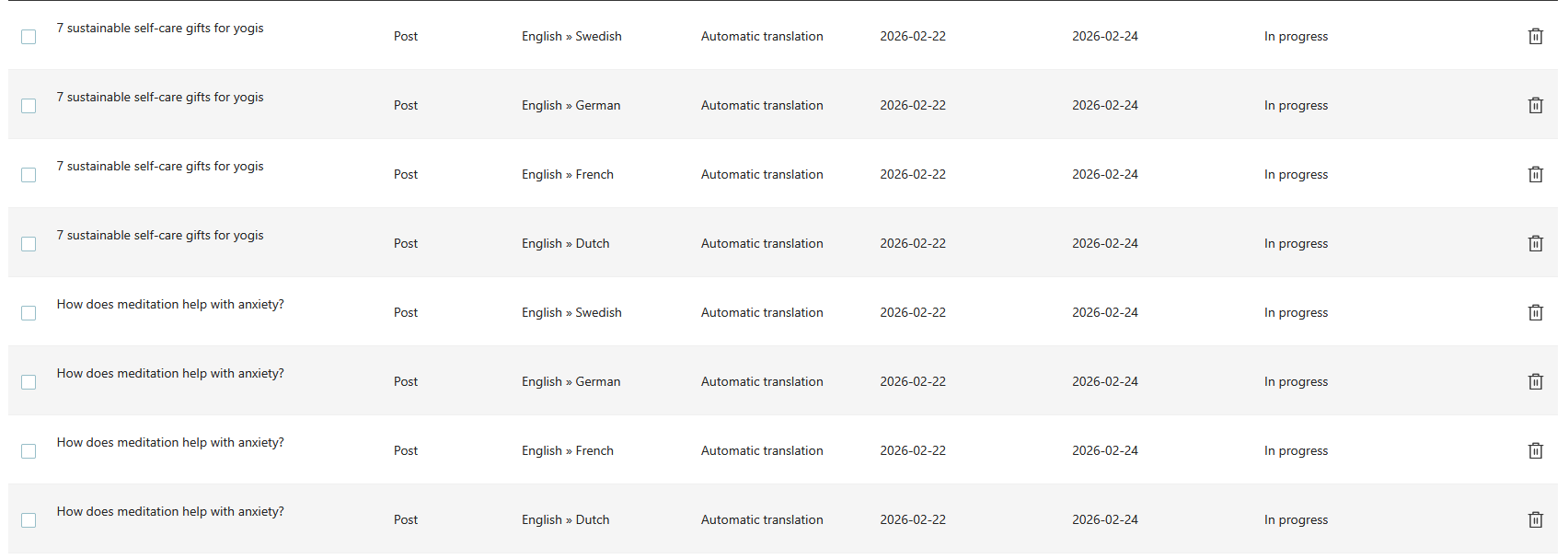The width and height of the screenshot is (1568, 559).
Task: Open yogis gifts post title in Swedish row
Action: tap(160, 29)
